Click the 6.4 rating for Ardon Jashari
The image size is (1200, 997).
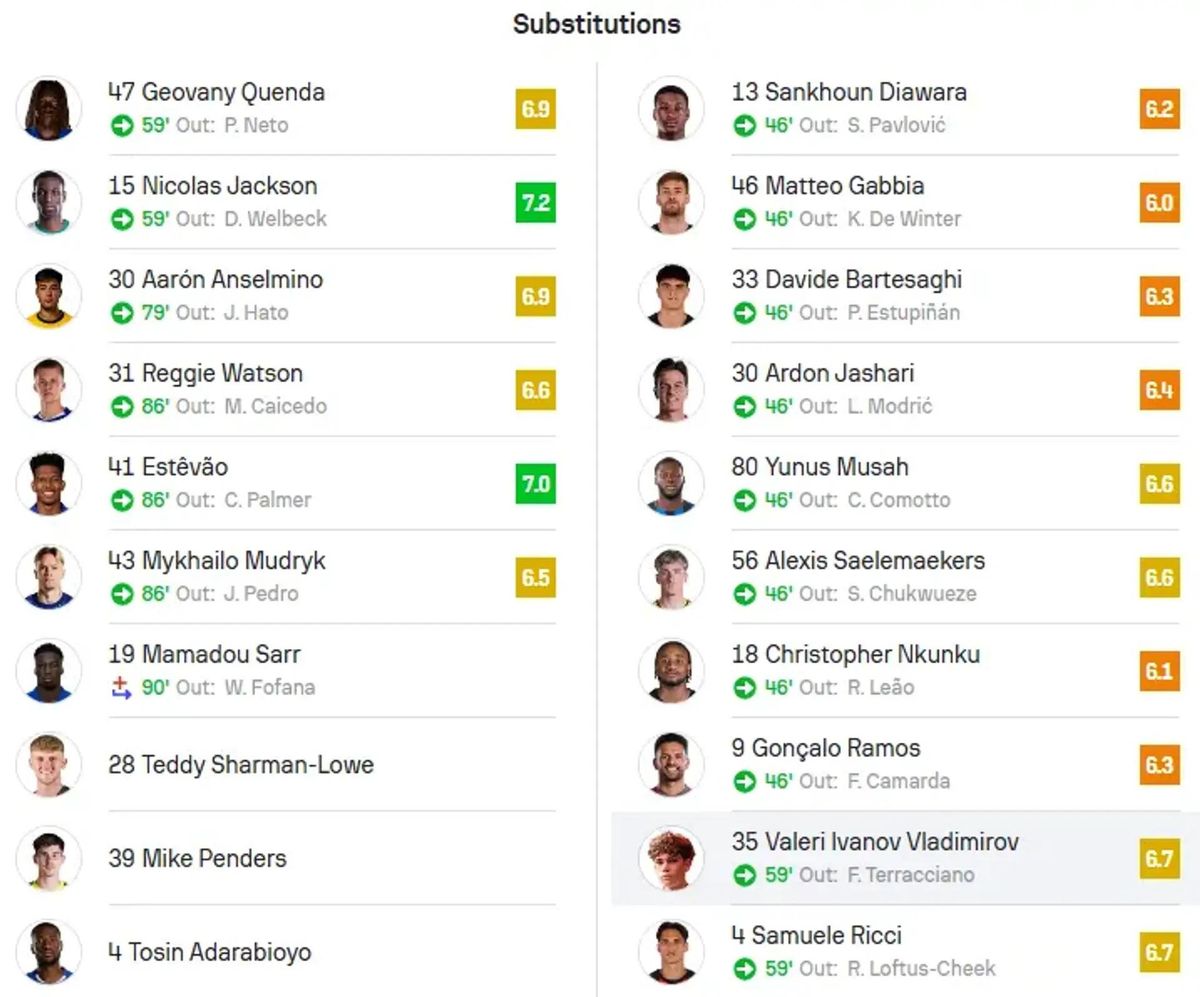[x=1159, y=390]
